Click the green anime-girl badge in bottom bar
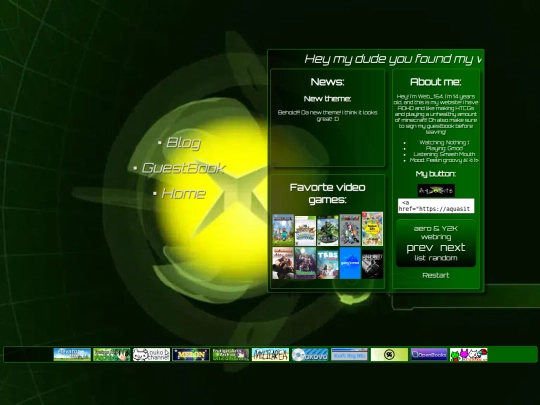Image resolution: width=540 pixels, height=405 pixels. (112, 354)
